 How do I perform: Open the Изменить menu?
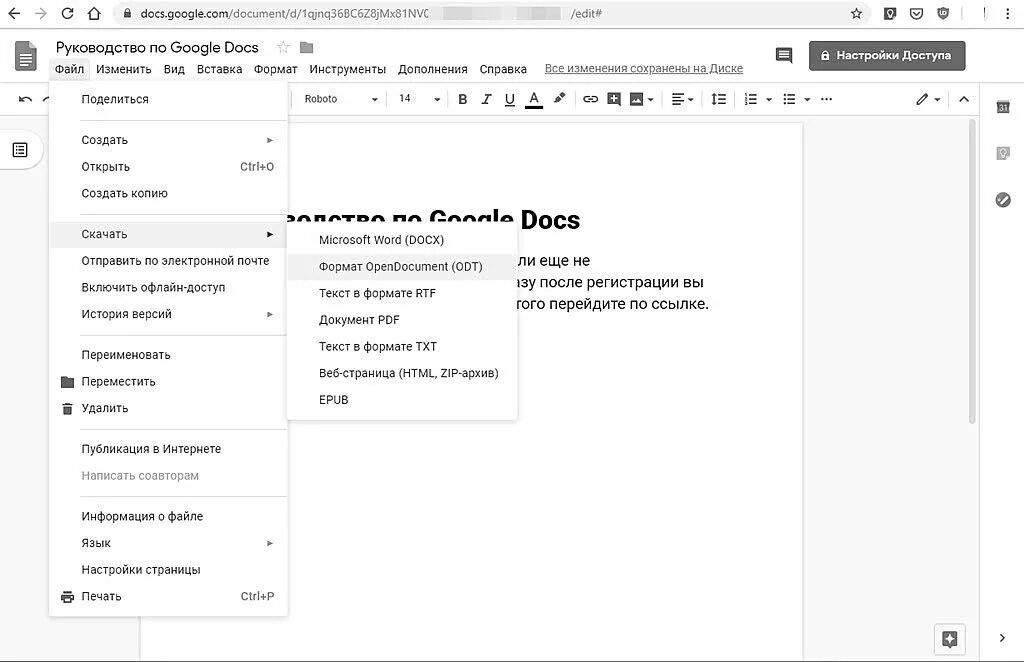pos(123,69)
